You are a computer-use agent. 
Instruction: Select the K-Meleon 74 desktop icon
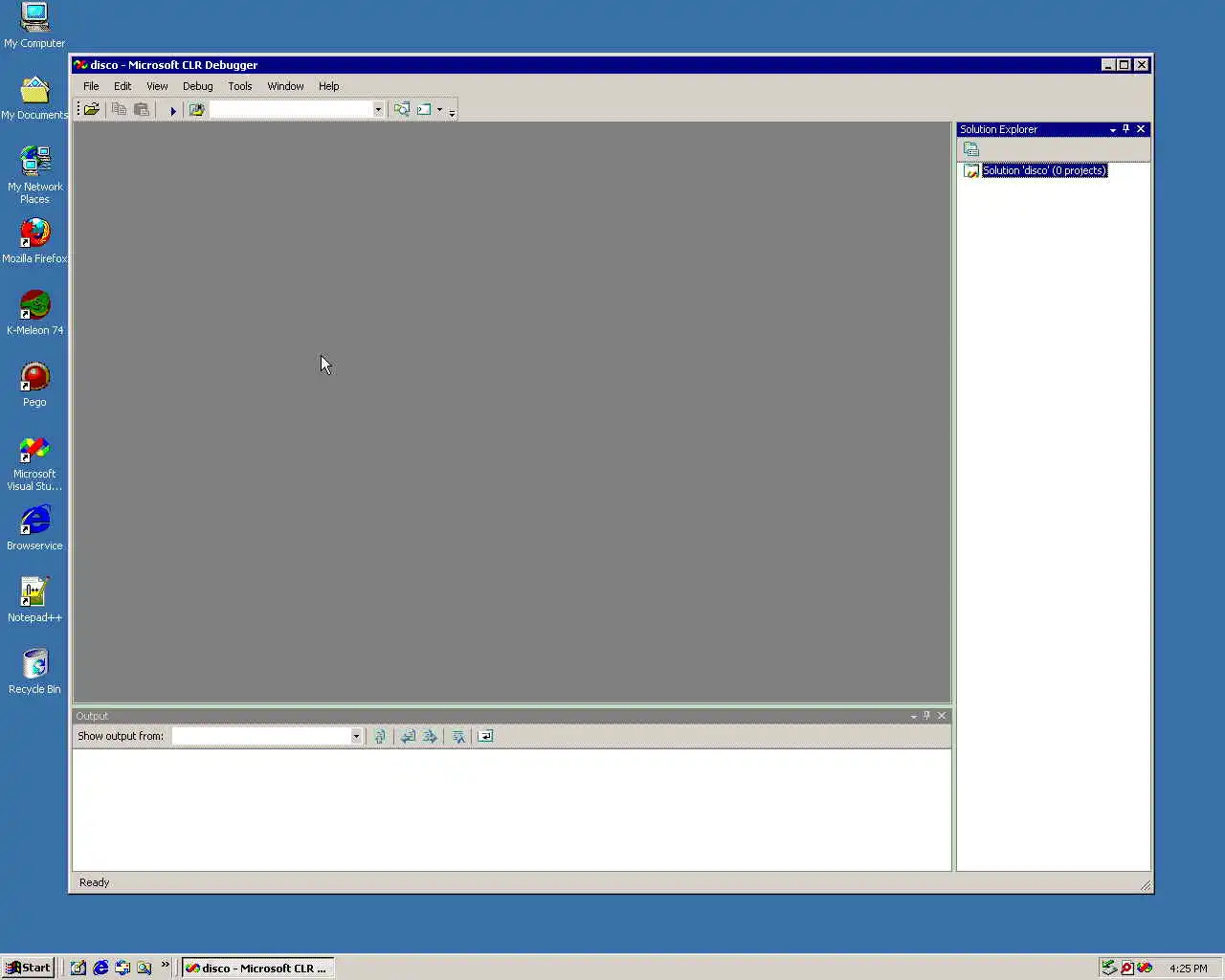pyautogui.click(x=34, y=313)
